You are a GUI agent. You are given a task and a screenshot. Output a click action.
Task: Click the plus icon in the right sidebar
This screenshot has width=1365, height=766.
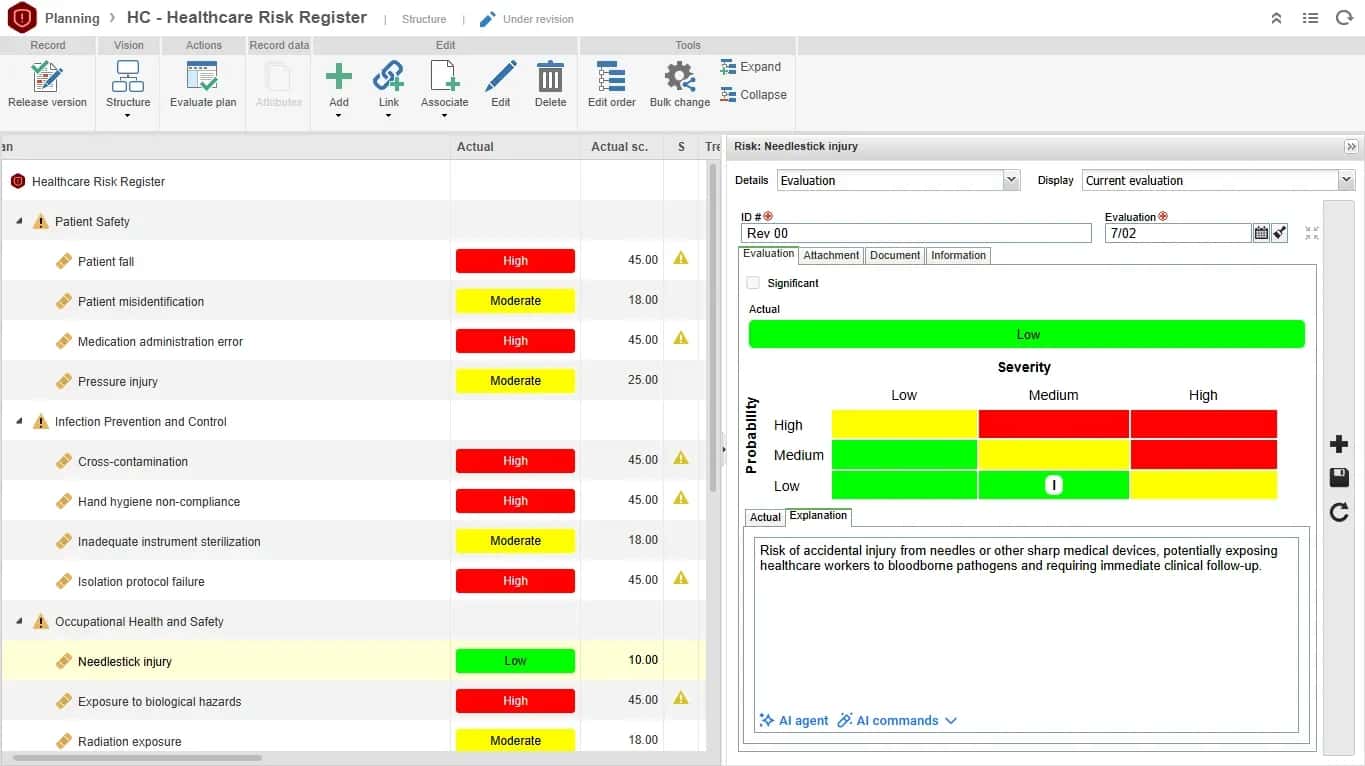point(1339,444)
